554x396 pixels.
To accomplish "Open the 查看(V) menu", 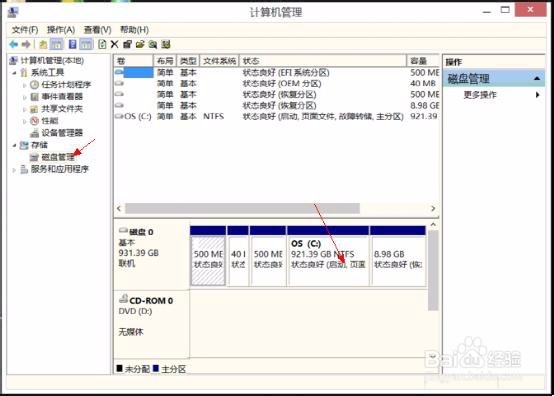I will [97, 30].
